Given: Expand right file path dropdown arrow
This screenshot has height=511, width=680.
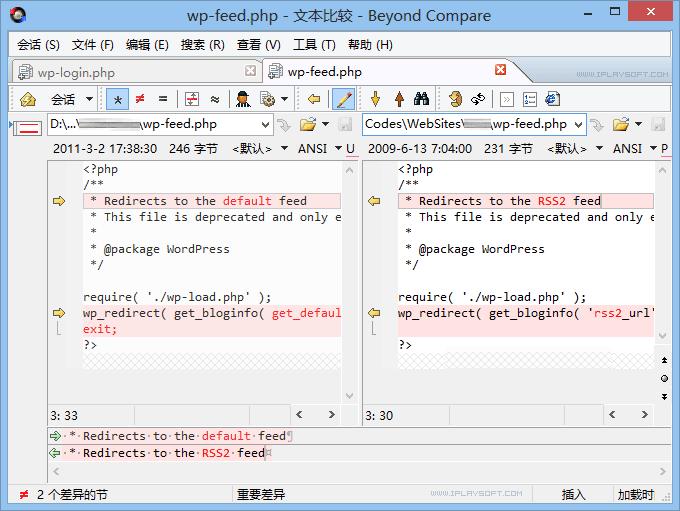Looking at the screenshot, I should [x=579, y=125].
